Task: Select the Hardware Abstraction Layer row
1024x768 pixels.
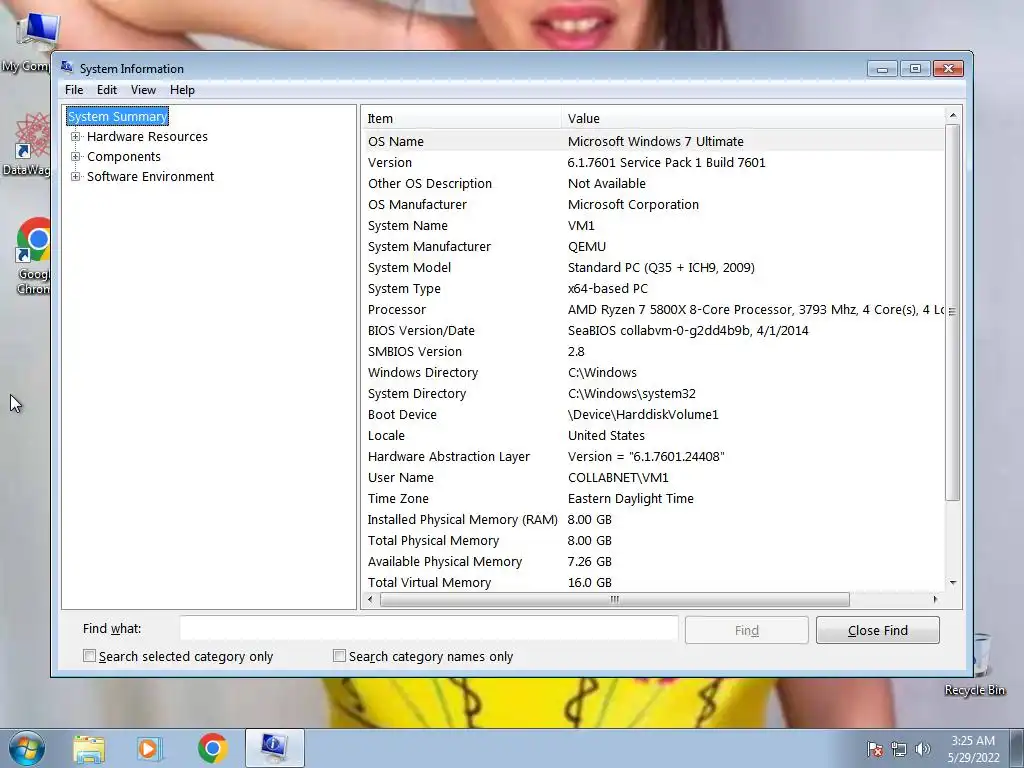Action: 653,456
